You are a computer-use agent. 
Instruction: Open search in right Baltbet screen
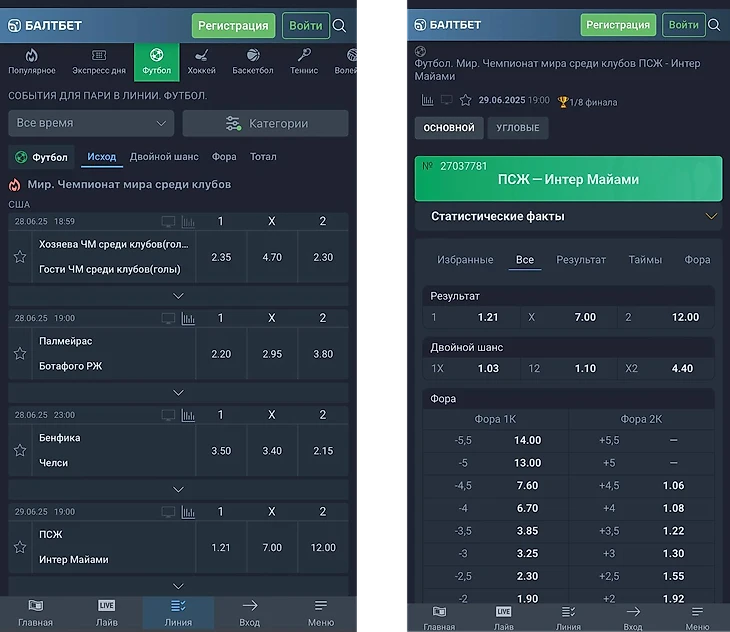click(714, 25)
